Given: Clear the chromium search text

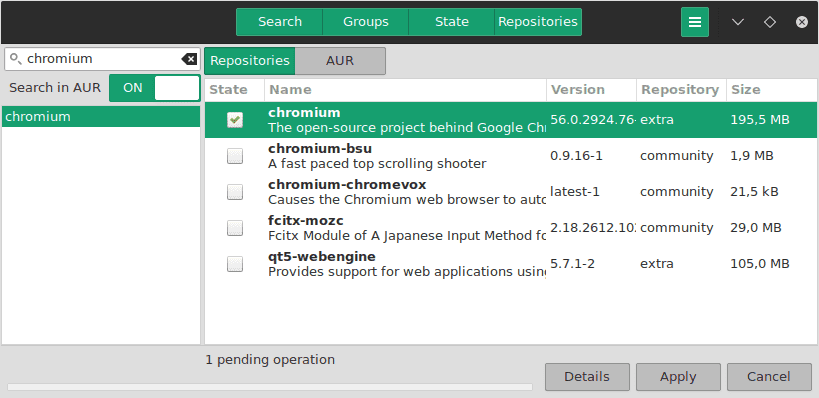Looking at the screenshot, I should click(x=189, y=59).
